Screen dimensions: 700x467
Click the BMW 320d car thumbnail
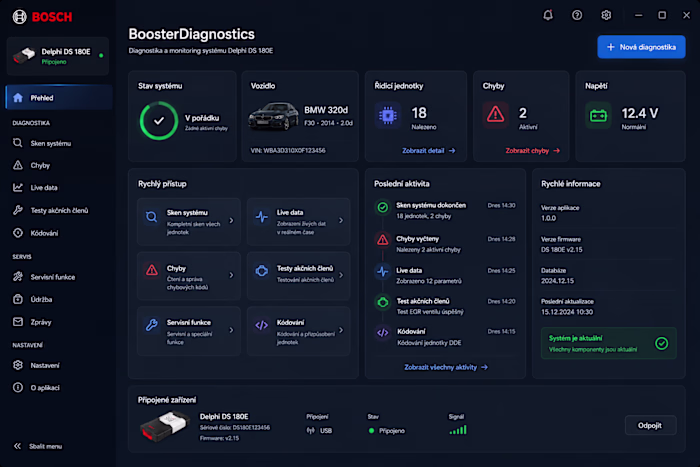pos(273,116)
